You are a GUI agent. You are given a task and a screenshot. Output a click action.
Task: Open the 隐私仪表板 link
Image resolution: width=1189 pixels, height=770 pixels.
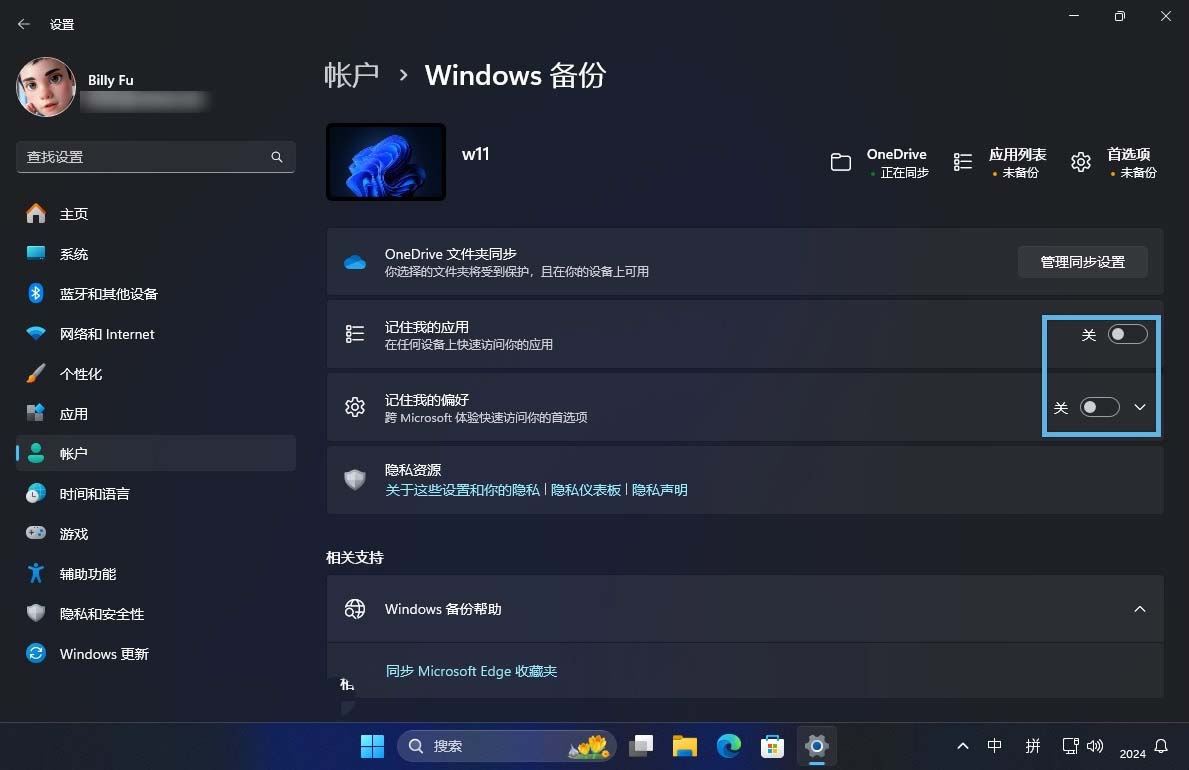[x=585, y=490]
